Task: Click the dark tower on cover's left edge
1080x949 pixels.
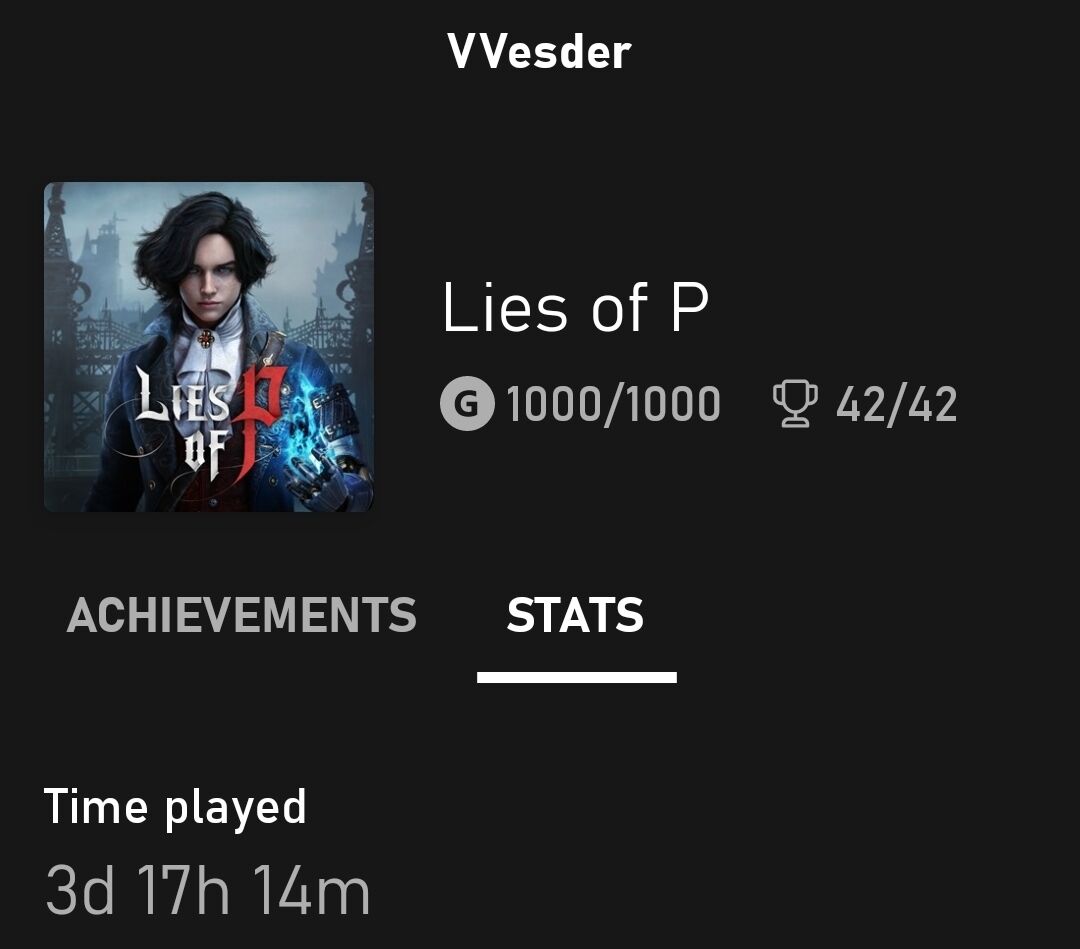Action: tap(60, 260)
